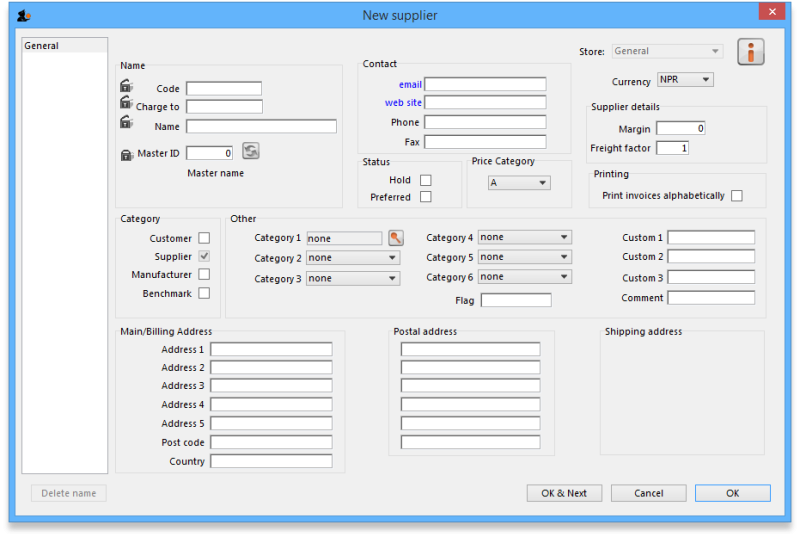Click the orange info icon near Store

pyautogui.click(x=750, y=52)
